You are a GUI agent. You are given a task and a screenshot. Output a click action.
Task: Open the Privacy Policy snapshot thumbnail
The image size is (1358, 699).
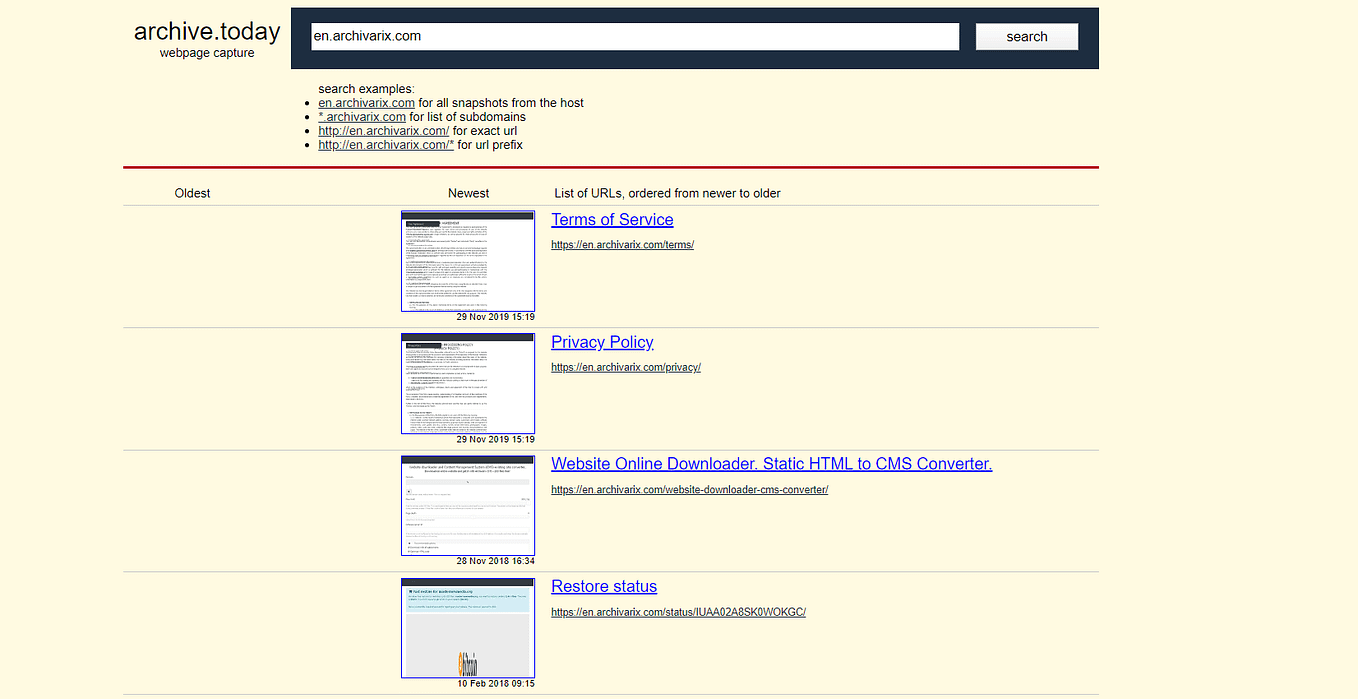coord(468,383)
